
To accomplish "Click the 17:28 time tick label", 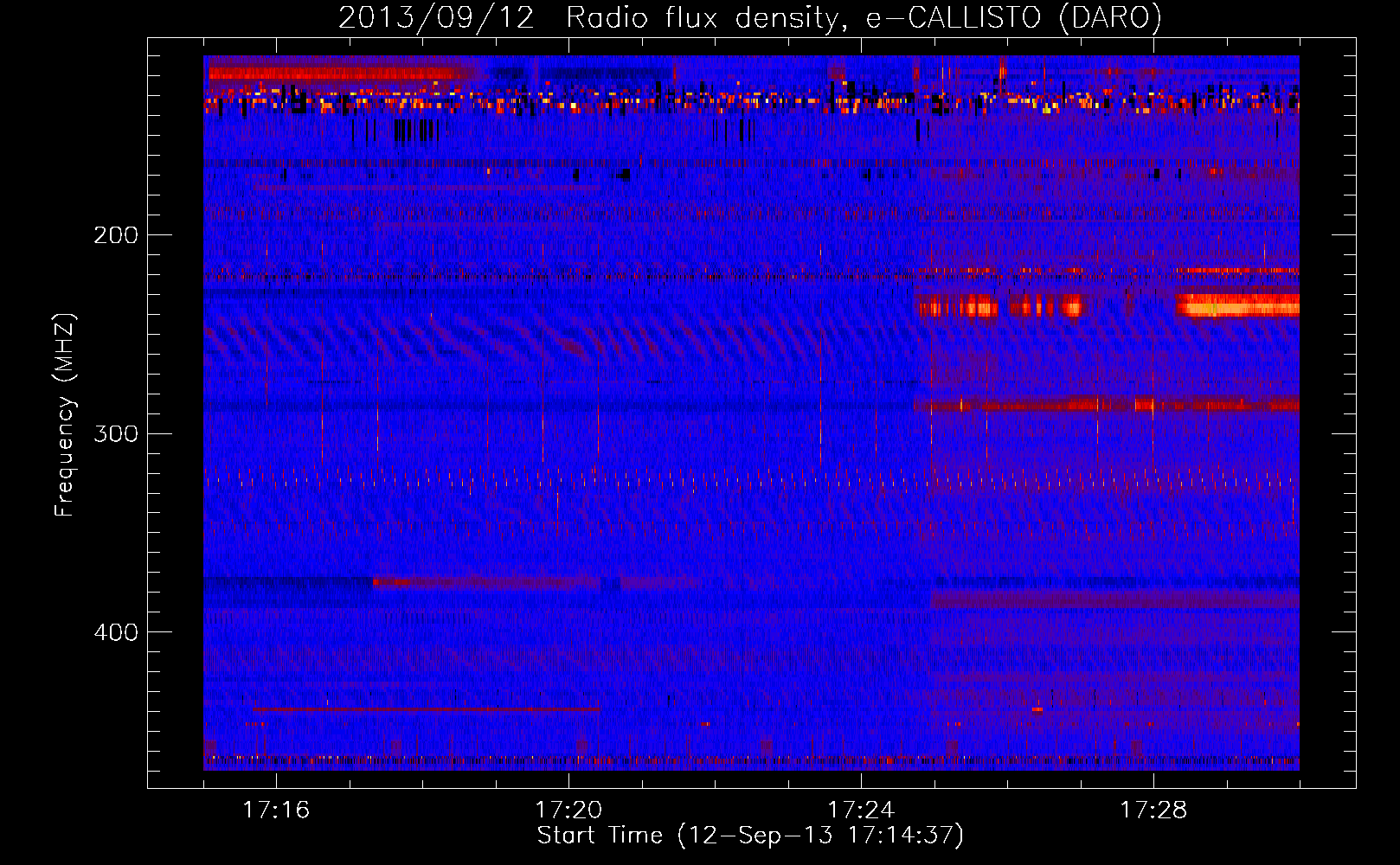I will pos(1153,810).
